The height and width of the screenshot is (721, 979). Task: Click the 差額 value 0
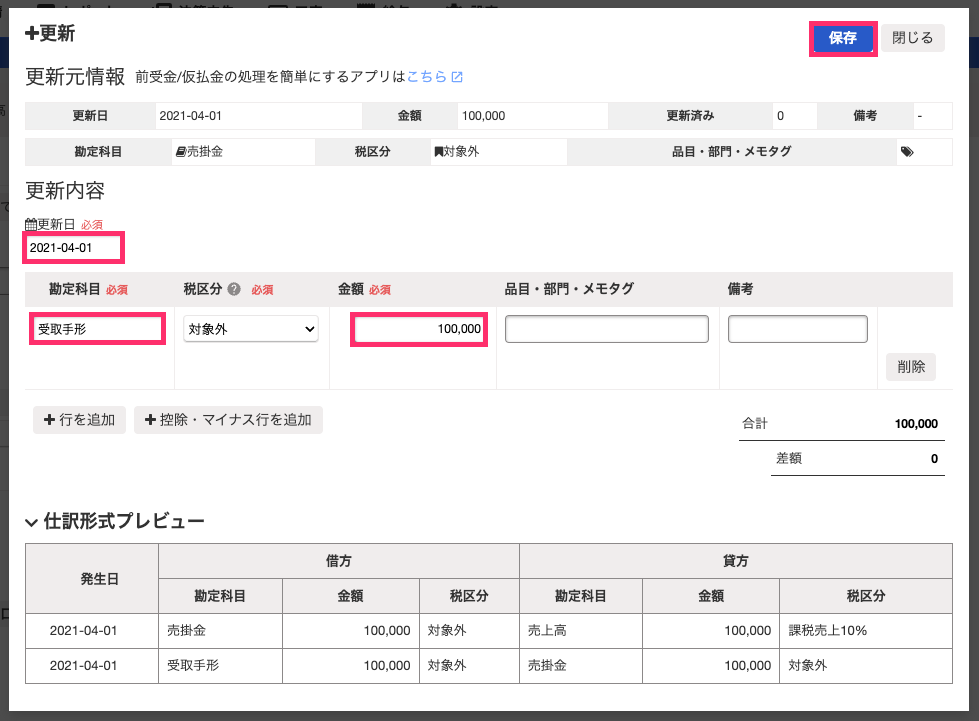934,458
